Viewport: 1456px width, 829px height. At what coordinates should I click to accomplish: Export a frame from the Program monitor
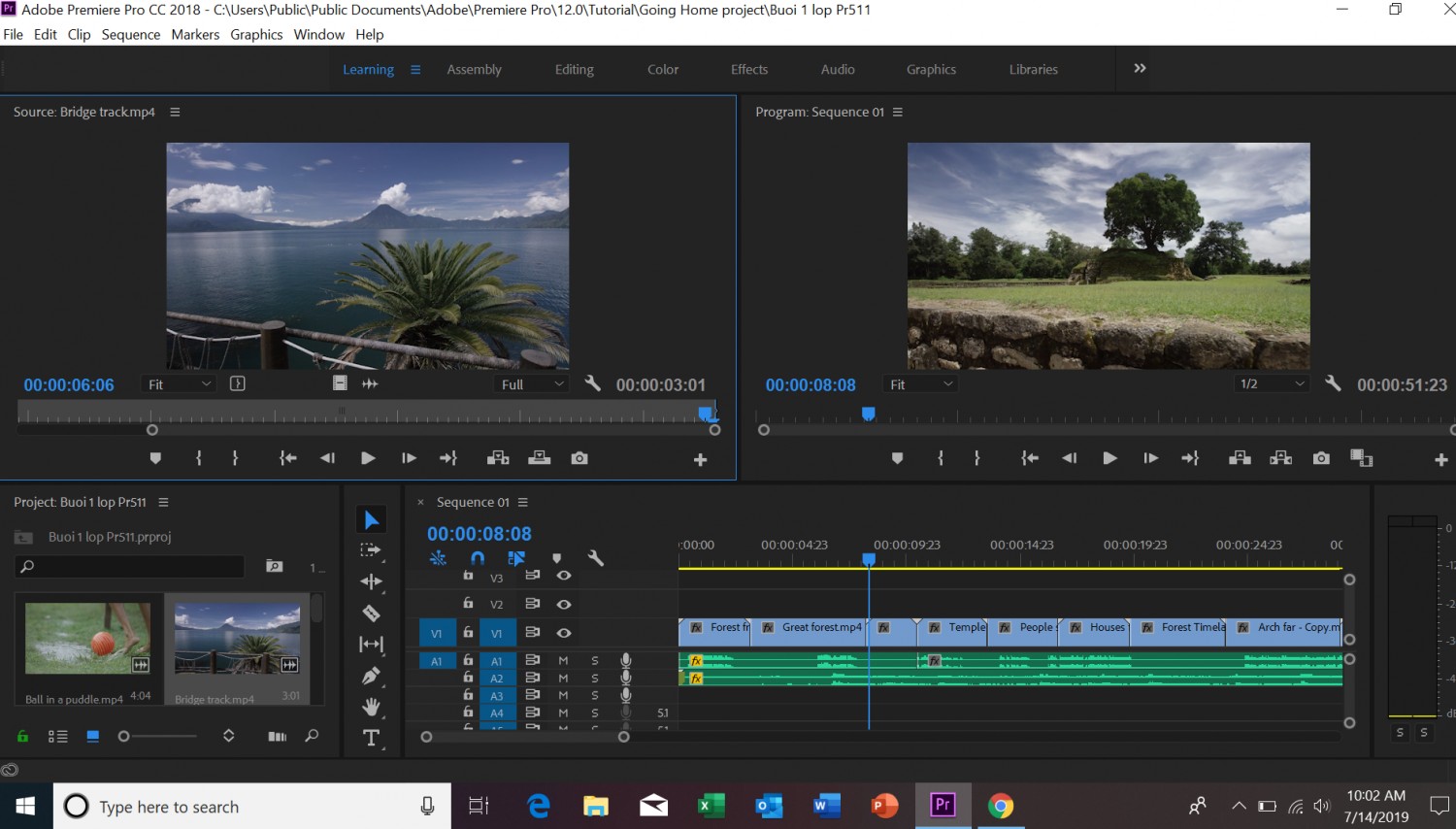tap(1321, 458)
